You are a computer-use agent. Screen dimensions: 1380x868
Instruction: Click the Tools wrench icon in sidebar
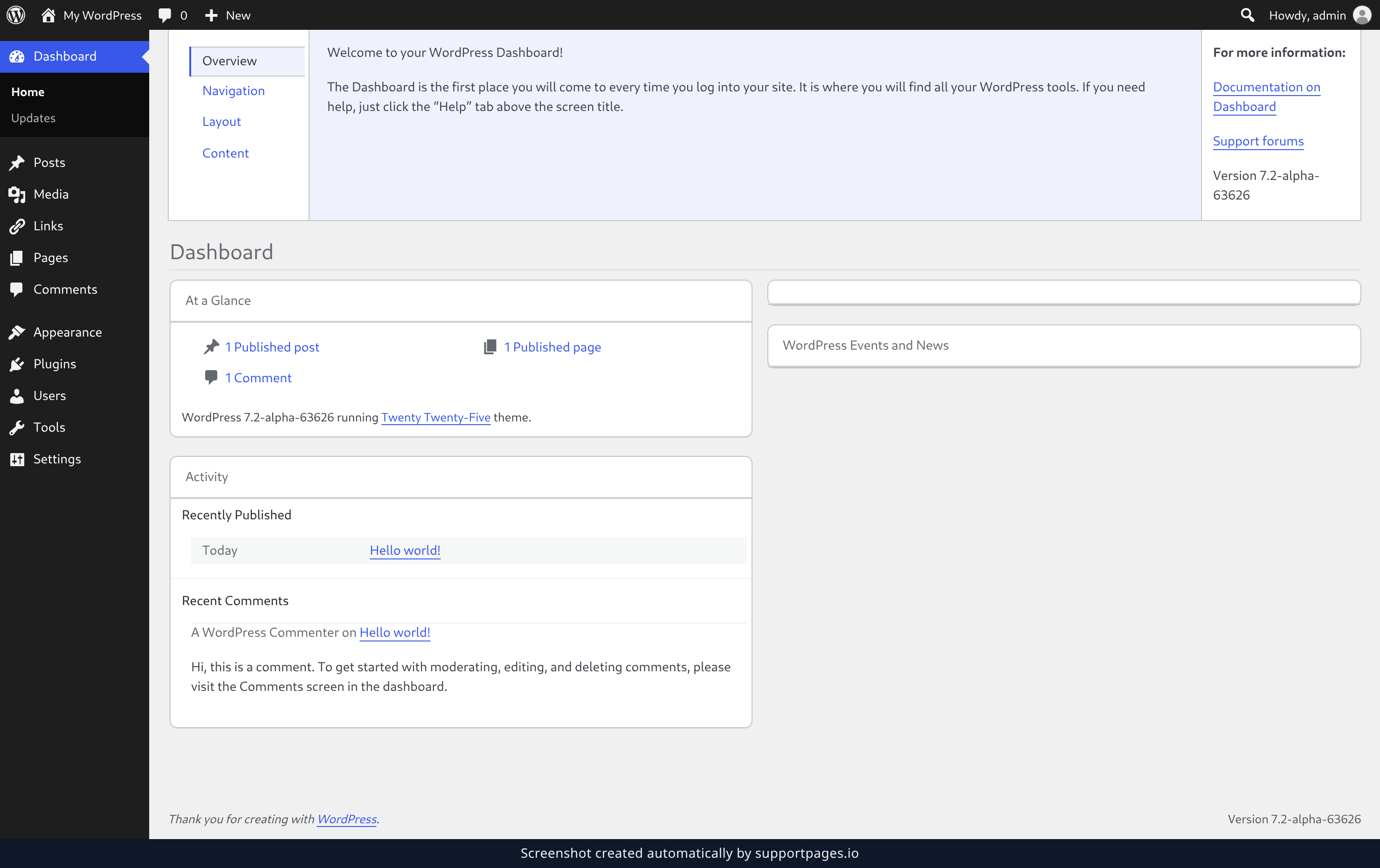pyautogui.click(x=17, y=427)
